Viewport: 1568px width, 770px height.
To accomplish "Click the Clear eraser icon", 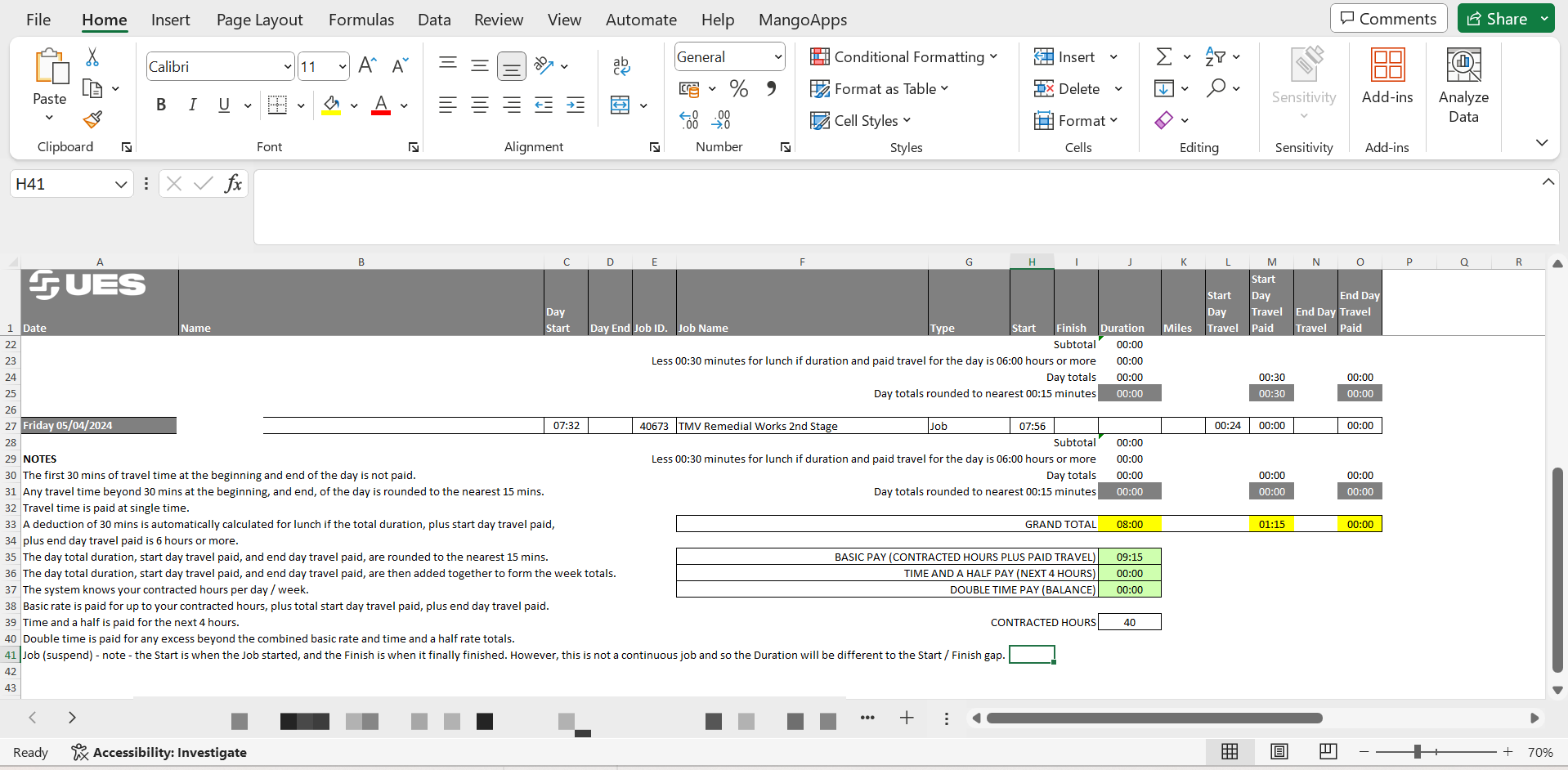I will (x=1164, y=120).
